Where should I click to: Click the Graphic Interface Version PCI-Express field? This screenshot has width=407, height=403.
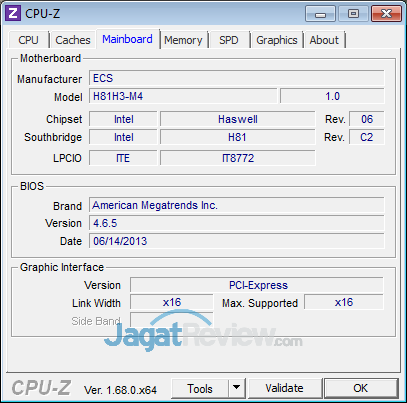pyautogui.click(x=257, y=285)
